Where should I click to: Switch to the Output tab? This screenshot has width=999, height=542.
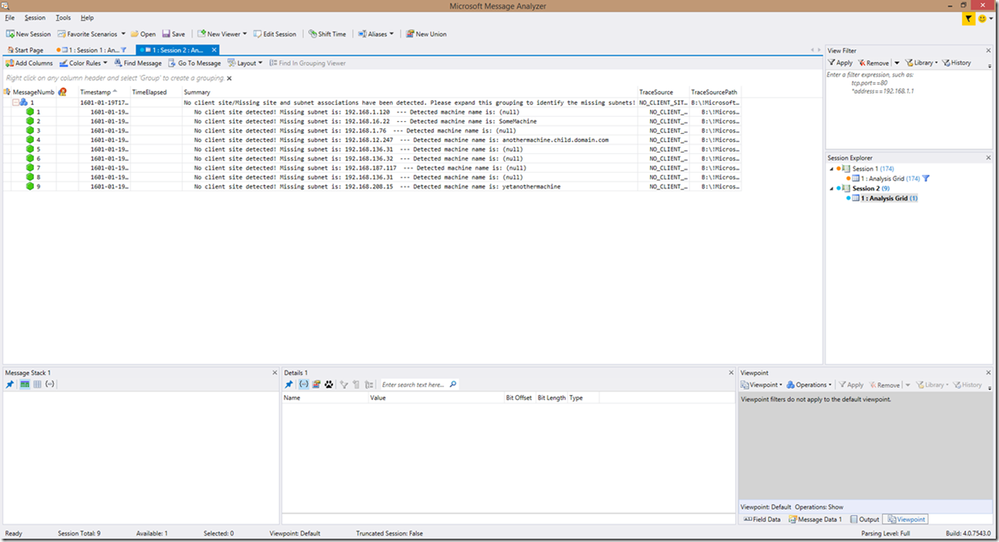pyautogui.click(x=865, y=519)
